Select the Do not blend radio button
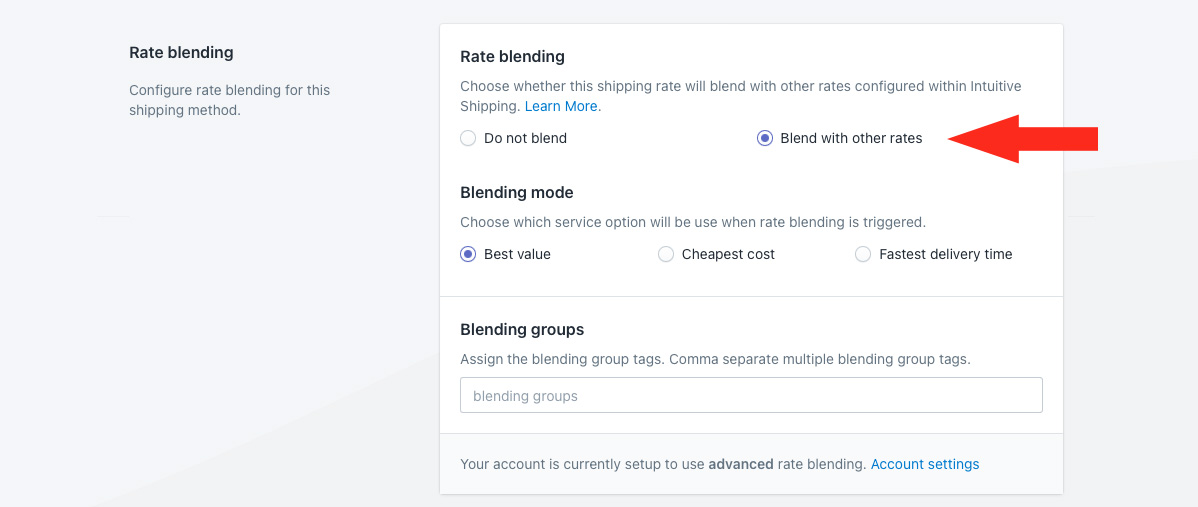Image resolution: width=1198 pixels, height=507 pixels. tap(468, 139)
